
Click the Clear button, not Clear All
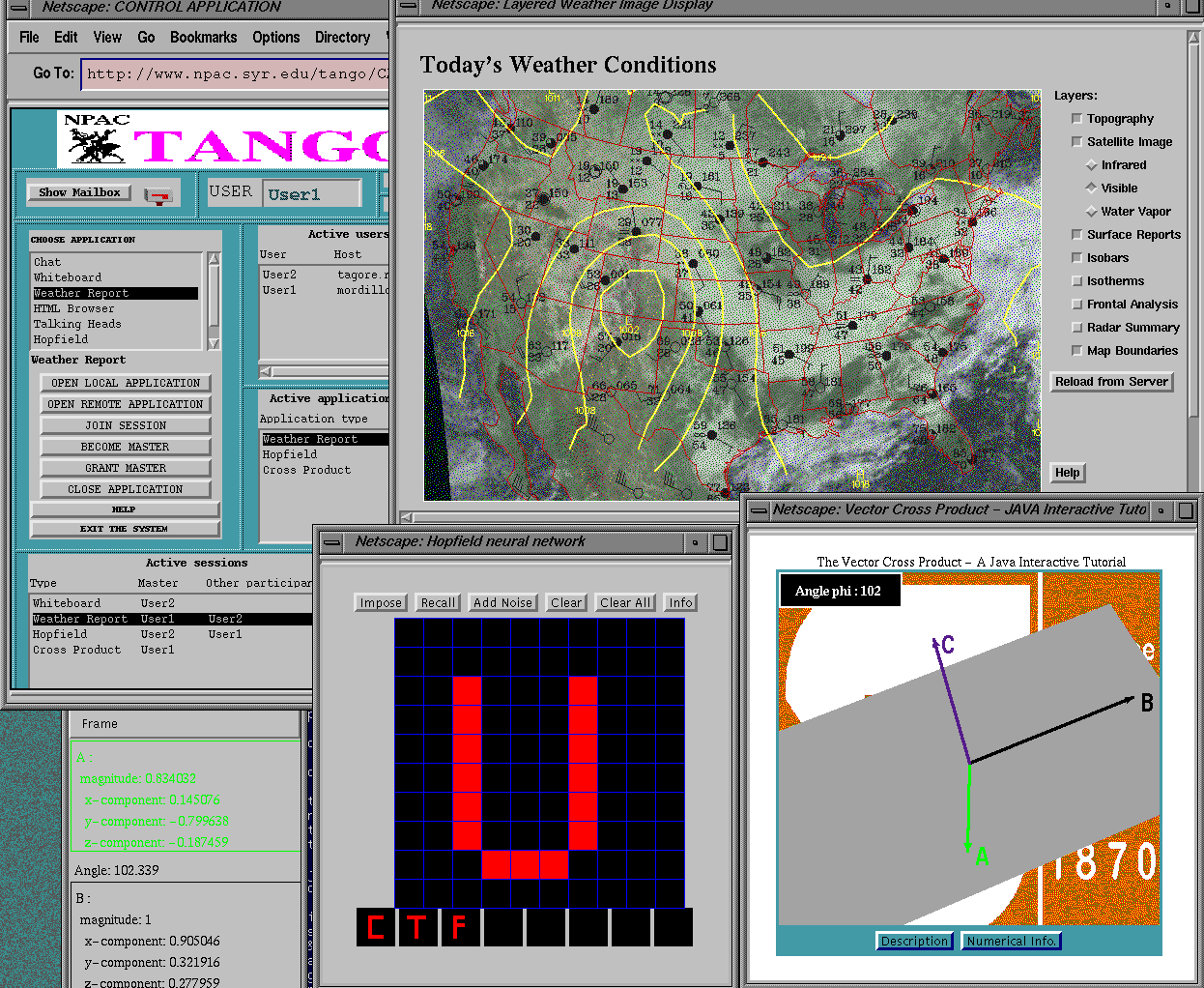(x=566, y=603)
